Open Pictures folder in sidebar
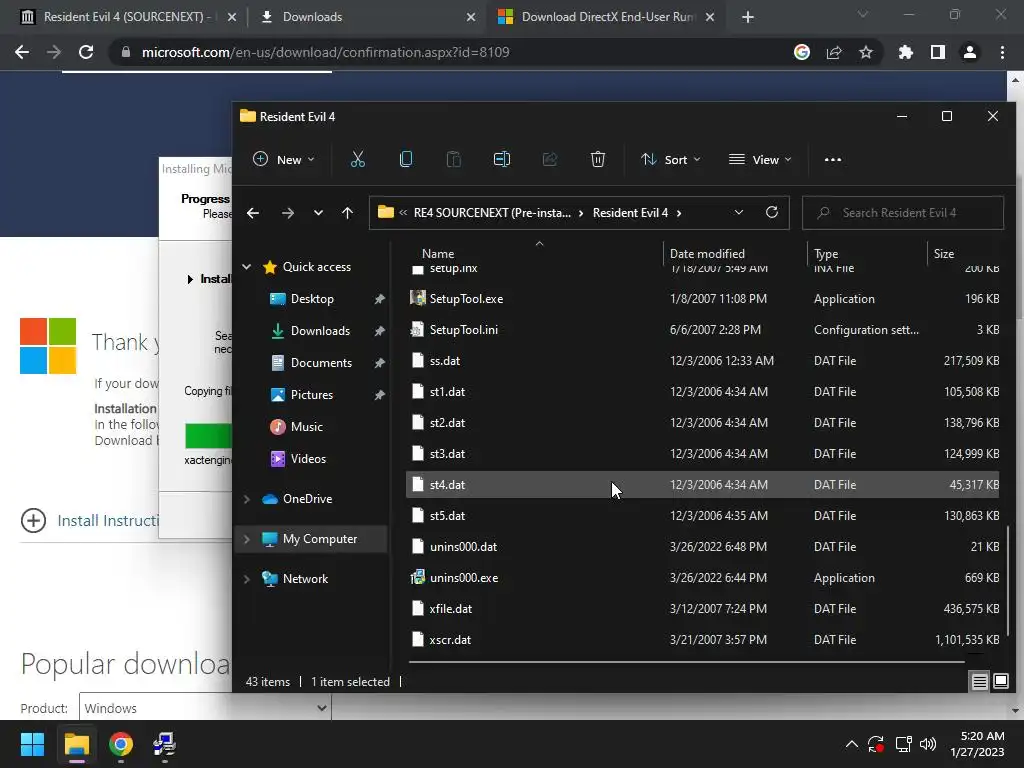Image resolution: width=1024 pixels, height=768 pixels. [312, 394]
